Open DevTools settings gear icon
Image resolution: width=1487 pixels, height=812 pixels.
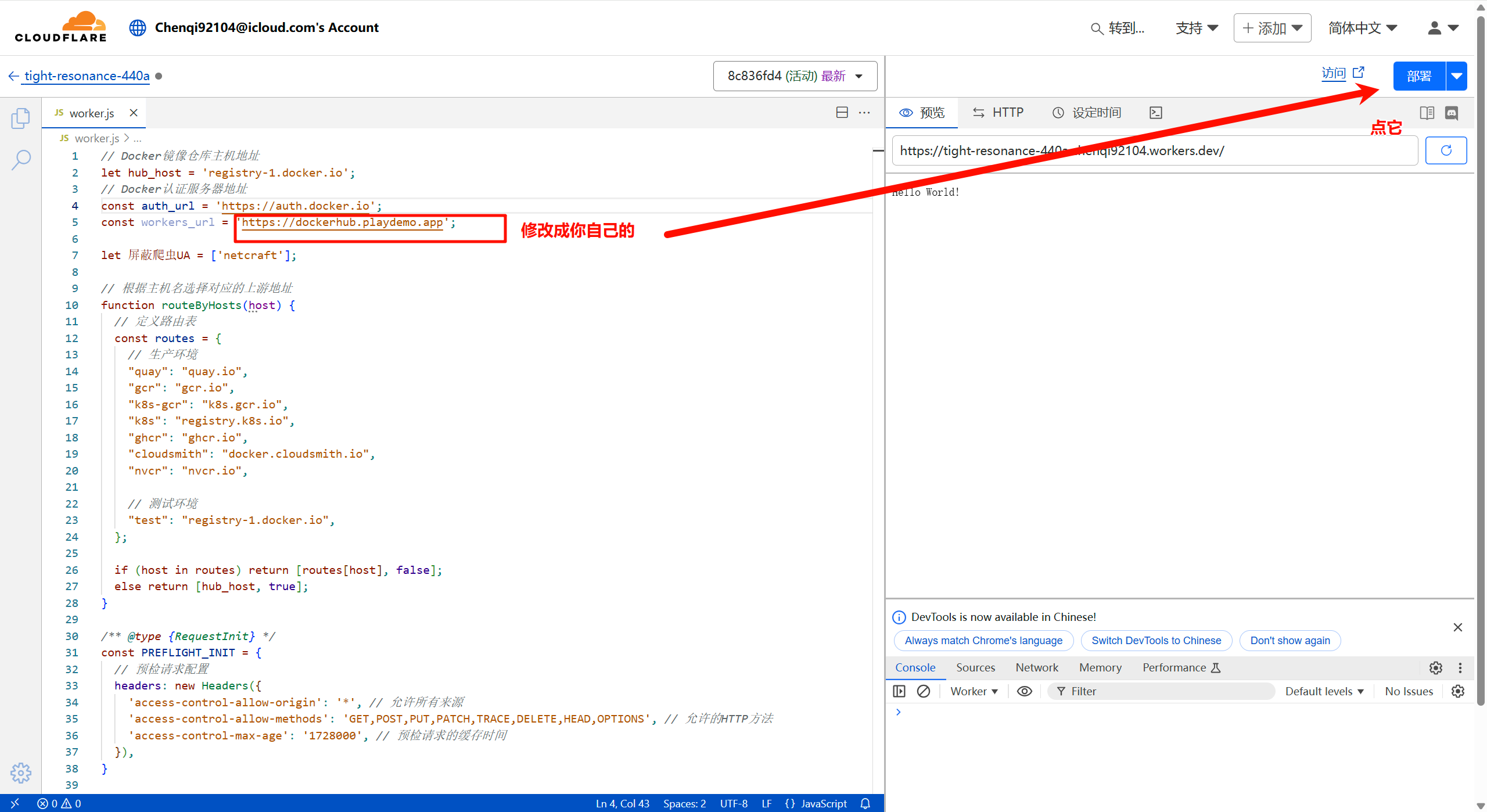(x=1436, y=668)
